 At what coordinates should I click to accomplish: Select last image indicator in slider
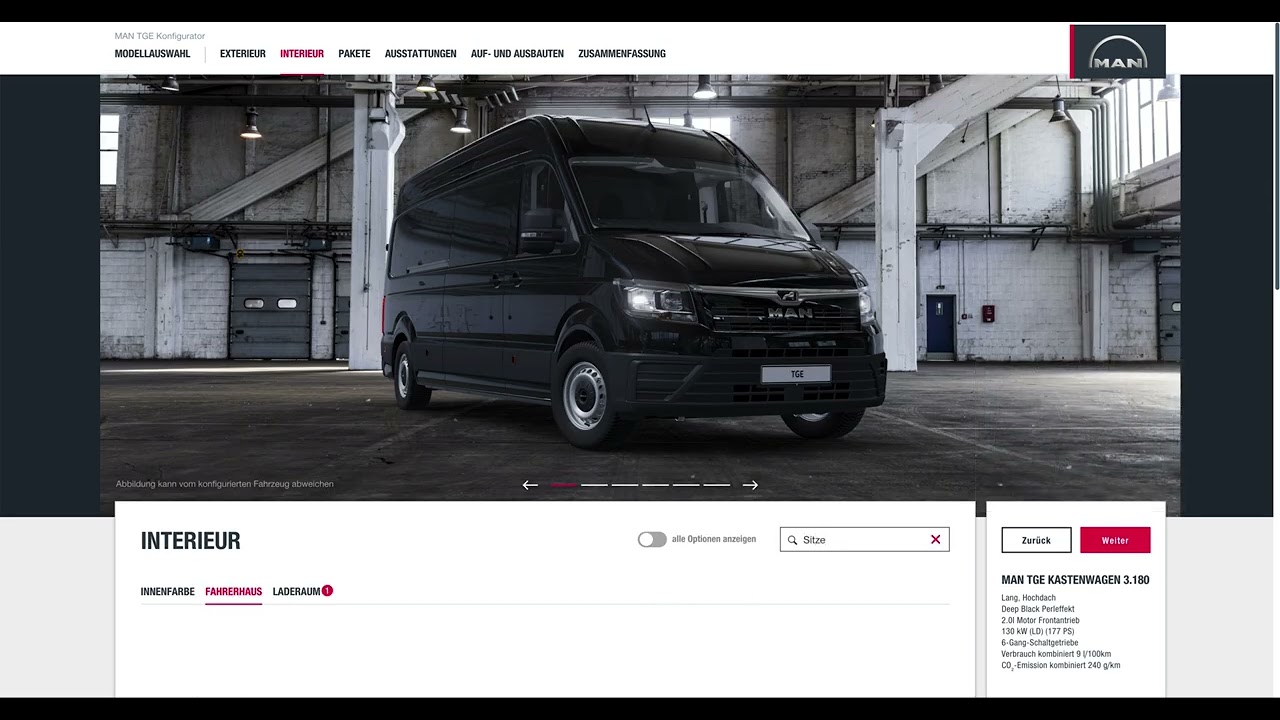(x=717, y=485)
